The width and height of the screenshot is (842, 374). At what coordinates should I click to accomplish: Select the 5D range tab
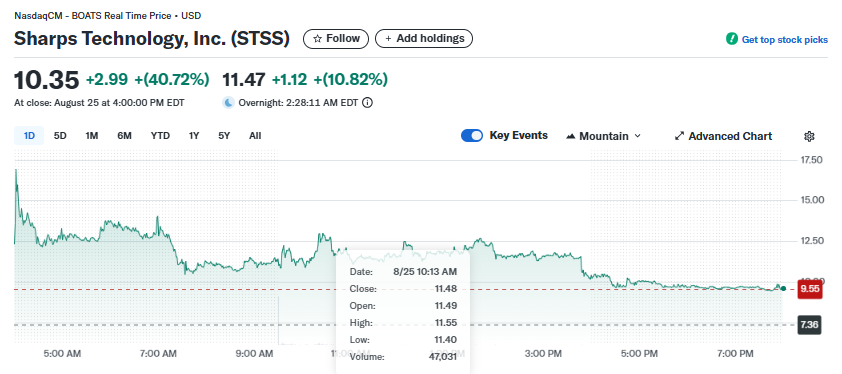[60, 136]
